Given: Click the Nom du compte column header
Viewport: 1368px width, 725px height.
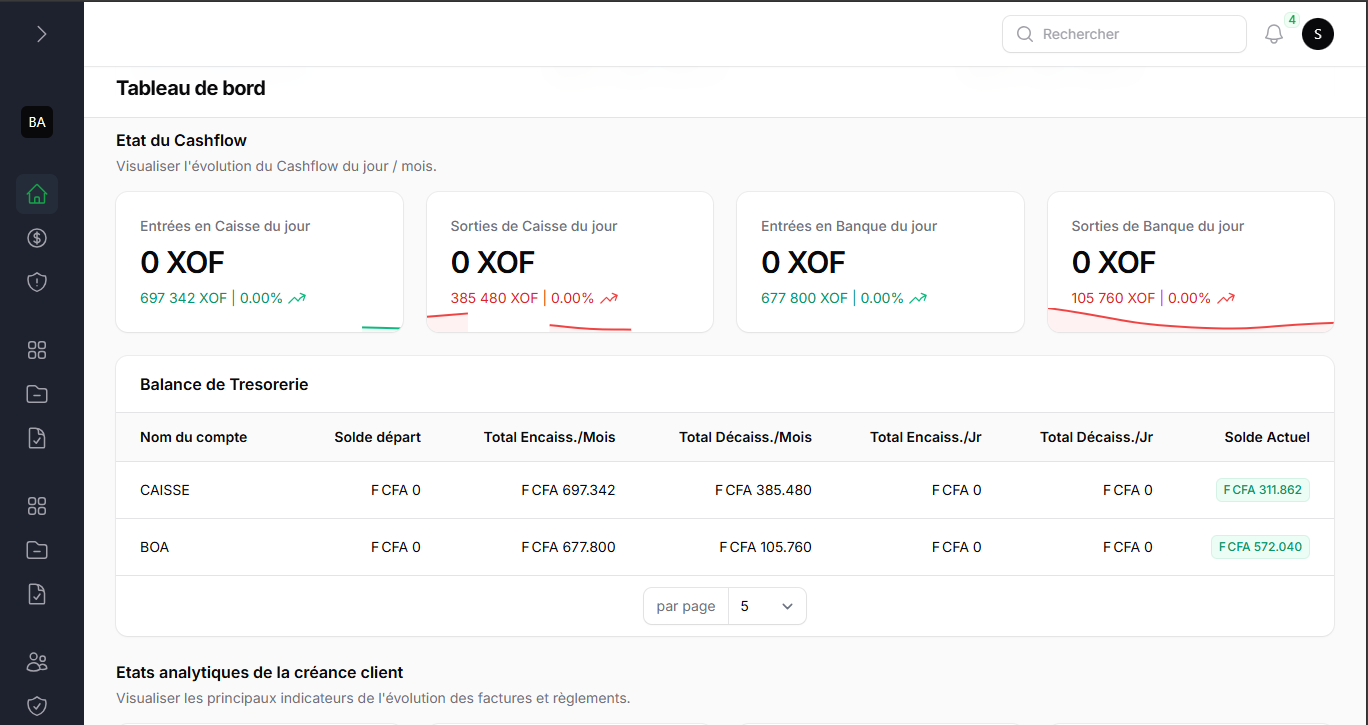Looking at the screenshot, I should [x=193, y=437].
